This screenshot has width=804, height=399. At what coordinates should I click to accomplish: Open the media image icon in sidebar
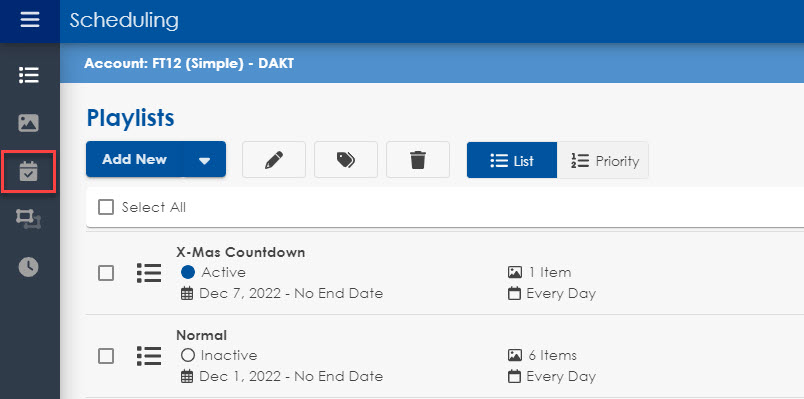(x=28, y=123)
